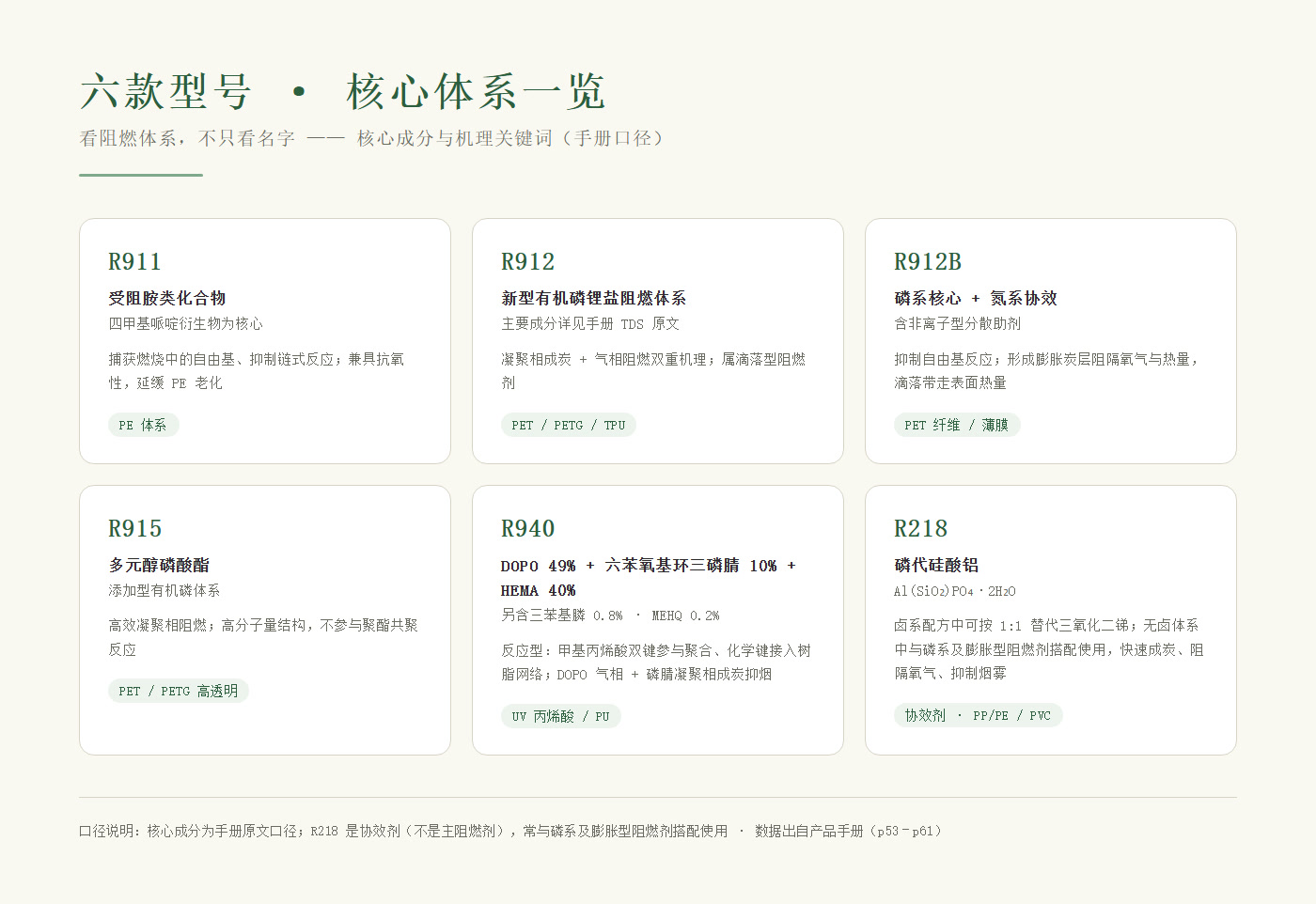Click the PET 纤维 / 薄膜 tag
This screenshot has width=1316, height=904.
[957, 425]
